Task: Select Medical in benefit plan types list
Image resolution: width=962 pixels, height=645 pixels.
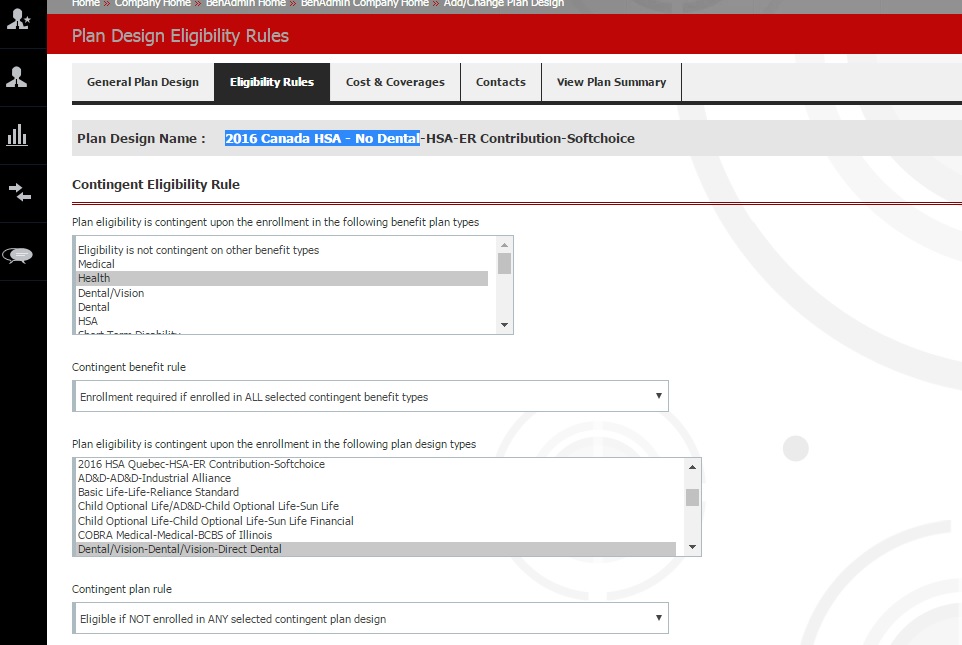Action: tap(282, 264)
